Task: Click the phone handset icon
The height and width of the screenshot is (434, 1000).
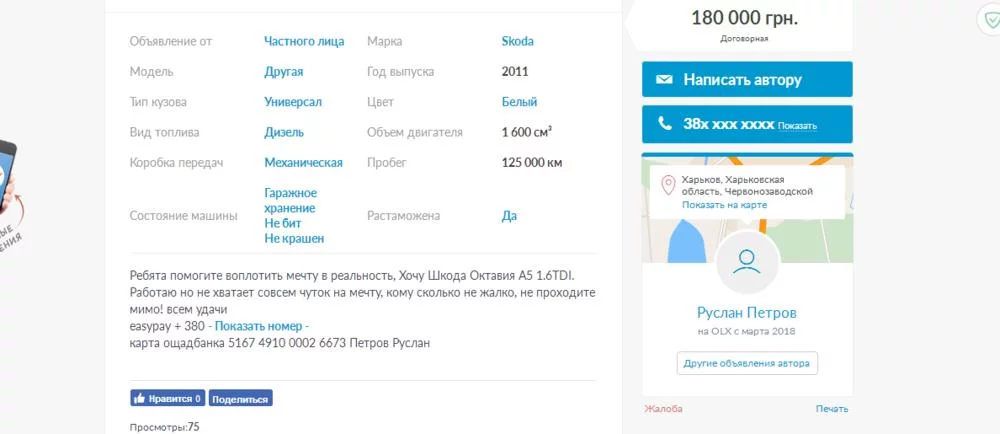Action: tap(665, 124)
